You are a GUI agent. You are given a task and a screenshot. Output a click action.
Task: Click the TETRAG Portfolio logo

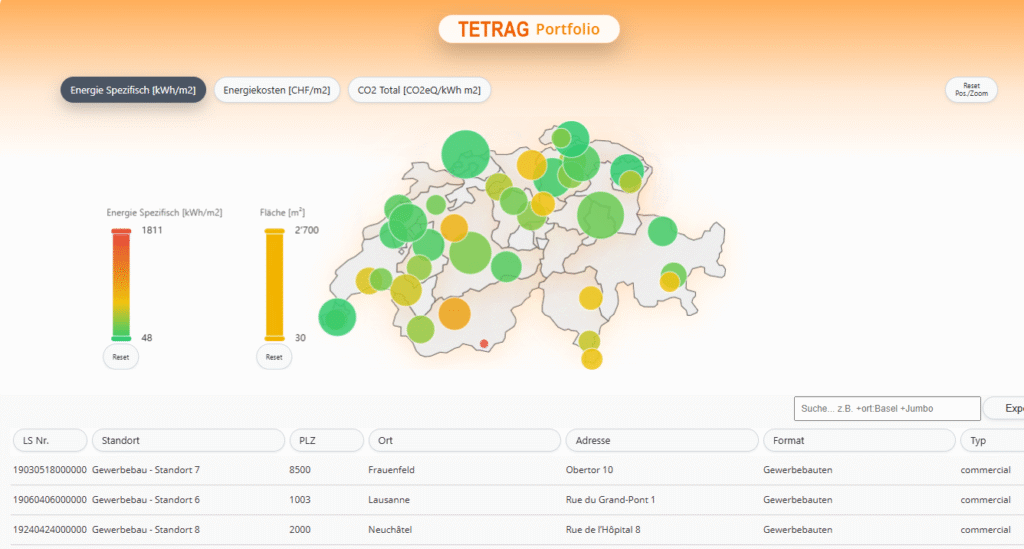click(x=528, y=29)
